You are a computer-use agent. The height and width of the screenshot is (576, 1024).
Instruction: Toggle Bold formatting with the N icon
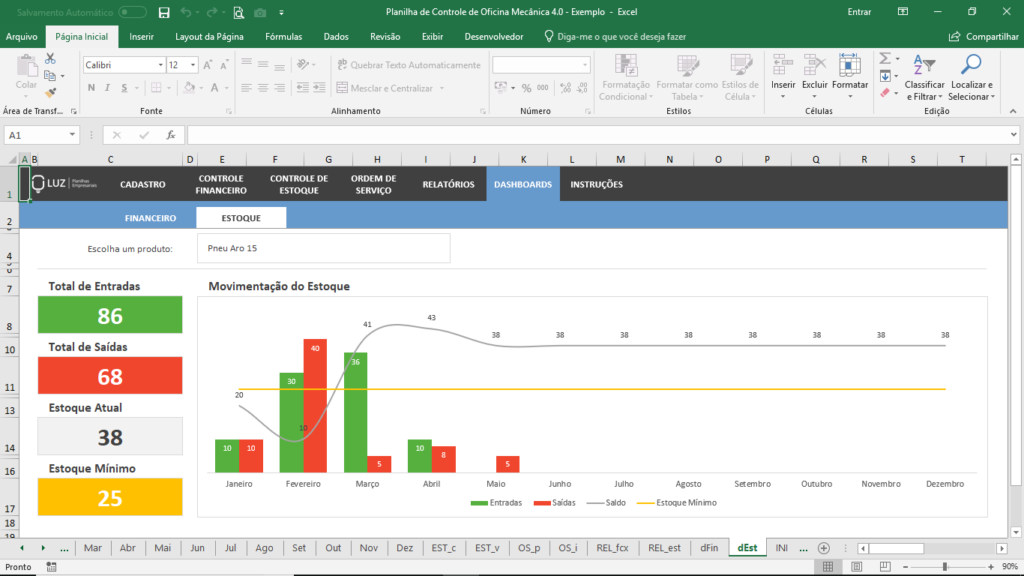(x=91, y=87)
